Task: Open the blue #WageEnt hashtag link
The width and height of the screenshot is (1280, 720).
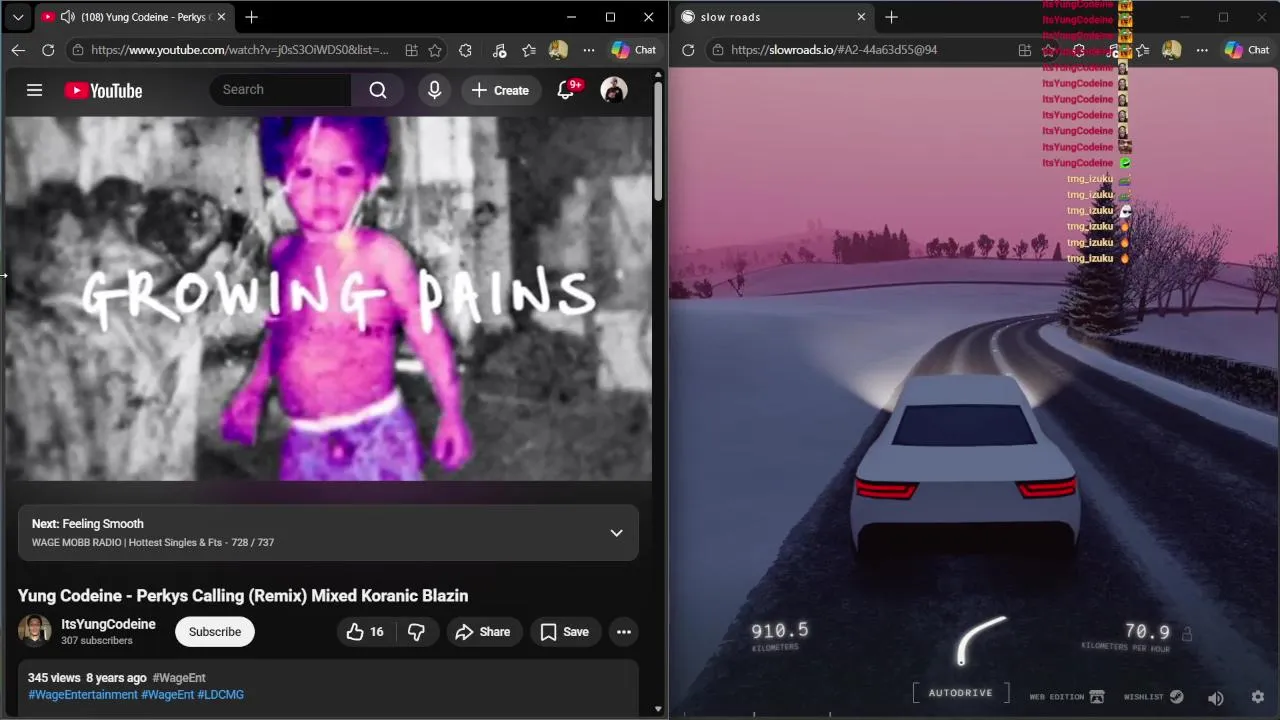Action: 168,695
